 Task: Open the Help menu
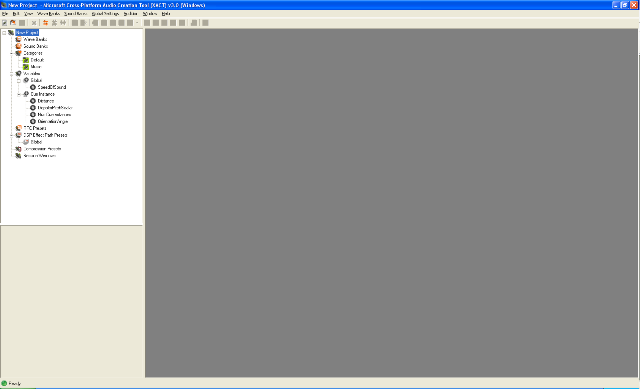pos(166,14)
